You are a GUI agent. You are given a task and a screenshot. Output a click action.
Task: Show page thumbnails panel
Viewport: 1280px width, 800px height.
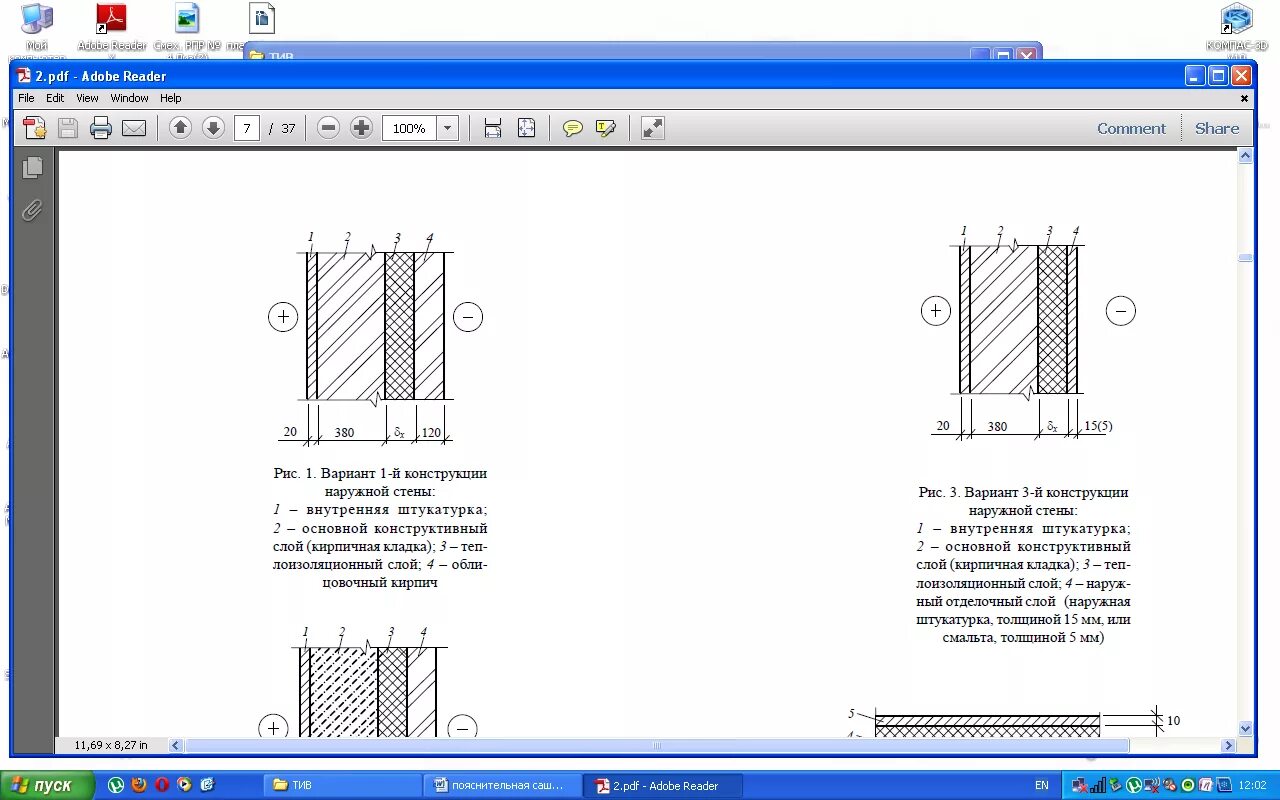point(33,168)
